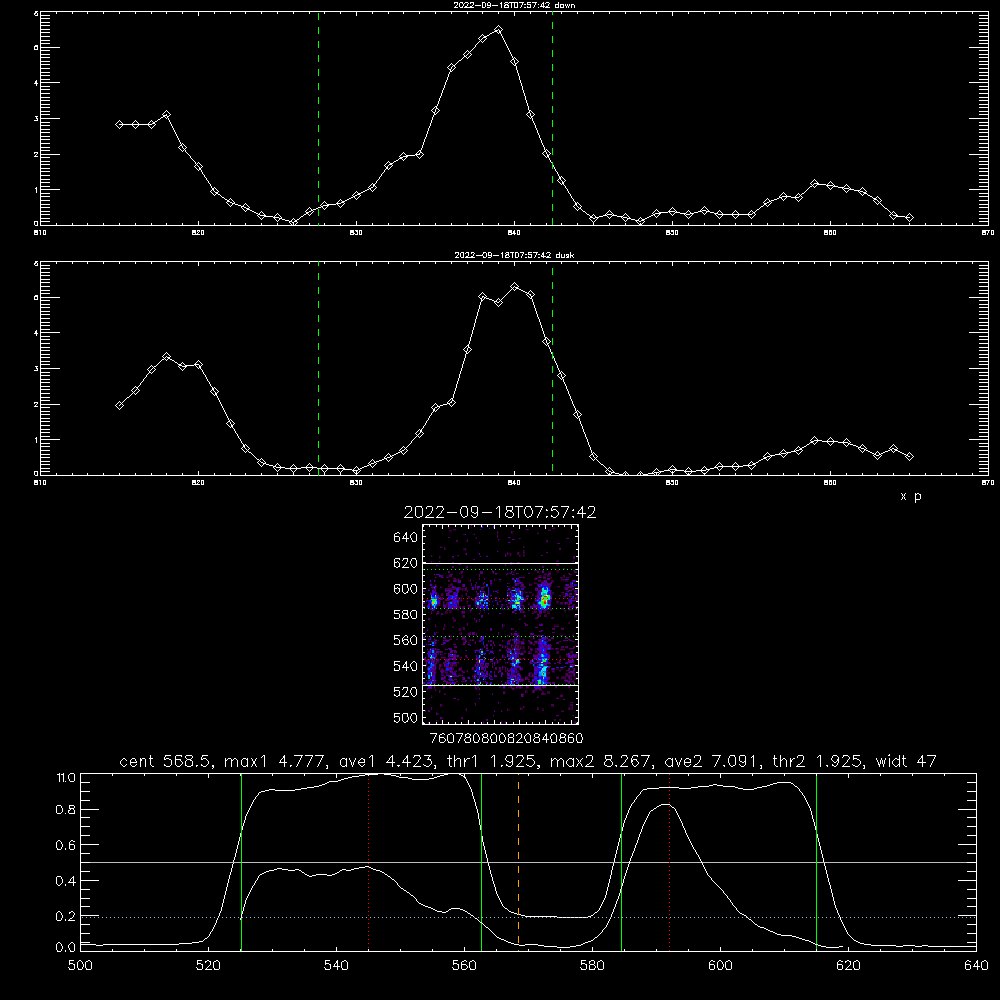This screenshot has width=1000, height=1000.
Task: Click the green vertical line near 585
Action: (621, 861)
